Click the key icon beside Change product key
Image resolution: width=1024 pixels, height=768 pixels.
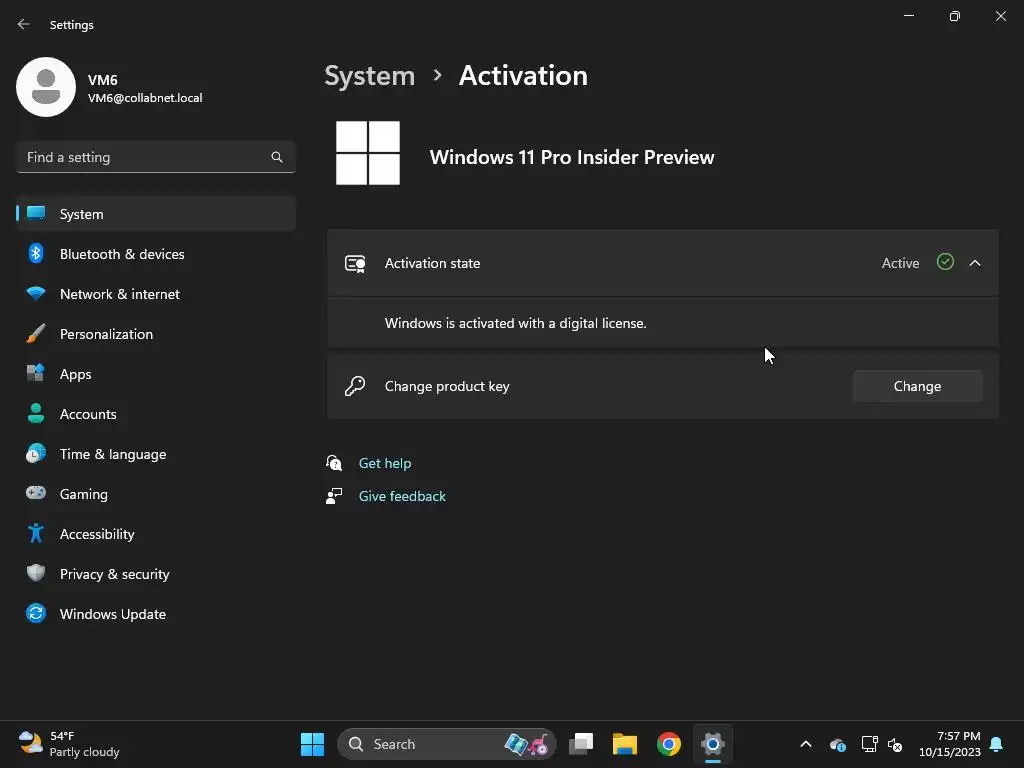coord(355,386)
